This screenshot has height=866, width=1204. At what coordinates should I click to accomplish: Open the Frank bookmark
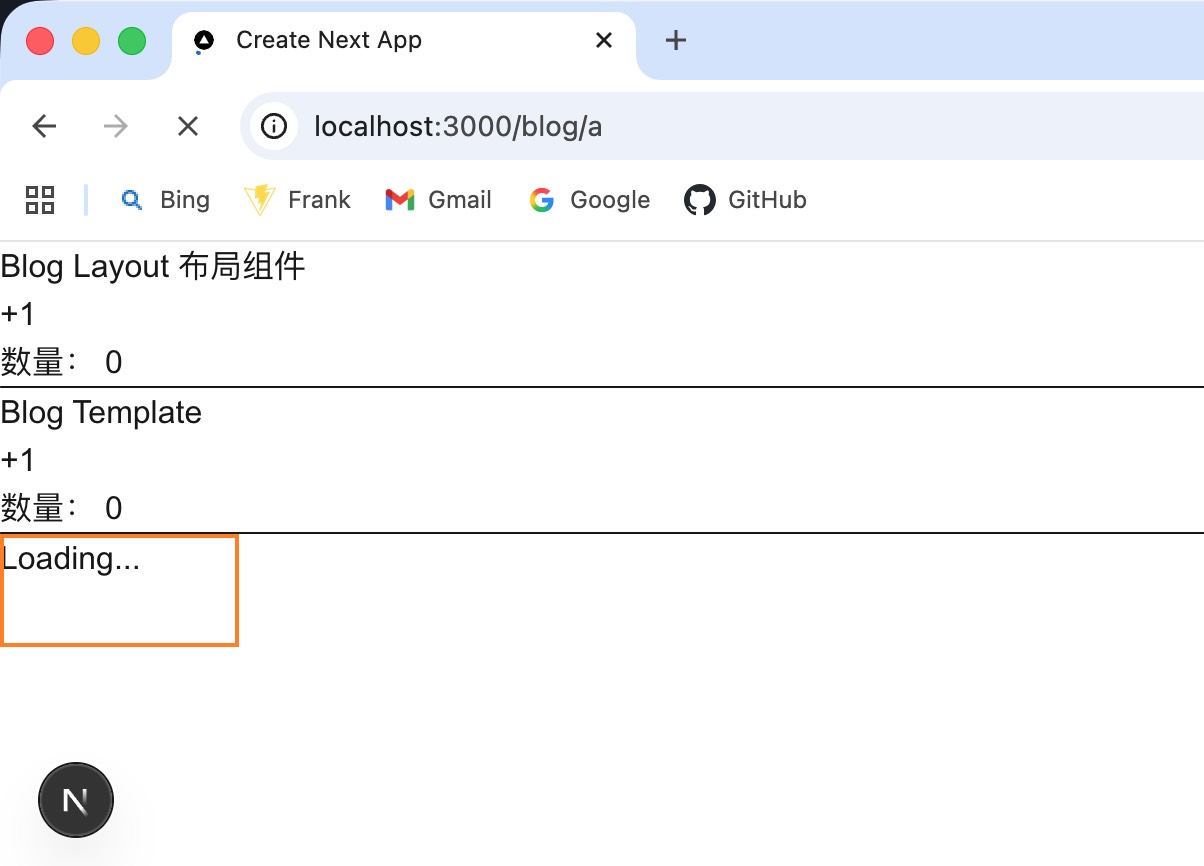tap(298, 199)
